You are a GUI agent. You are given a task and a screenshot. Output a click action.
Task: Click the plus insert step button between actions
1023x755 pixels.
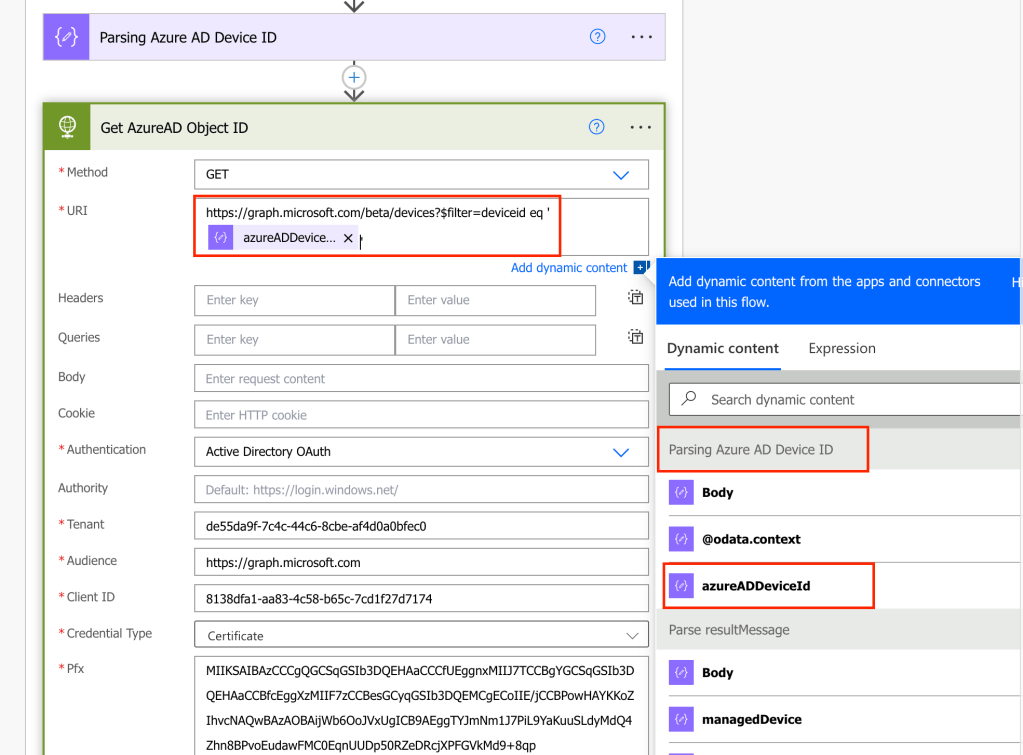coord(353,77)
